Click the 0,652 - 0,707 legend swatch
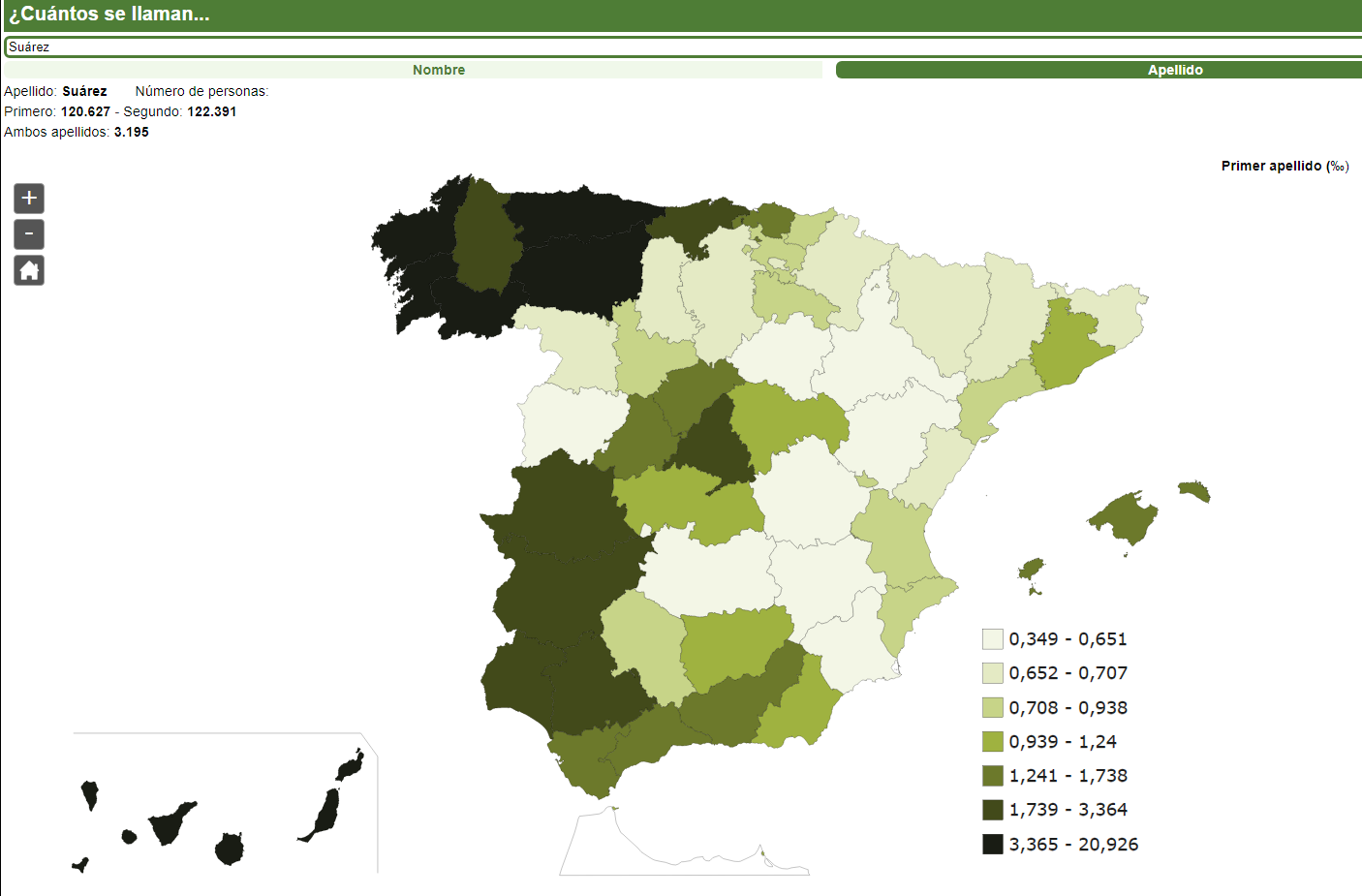 pos(992,673)
